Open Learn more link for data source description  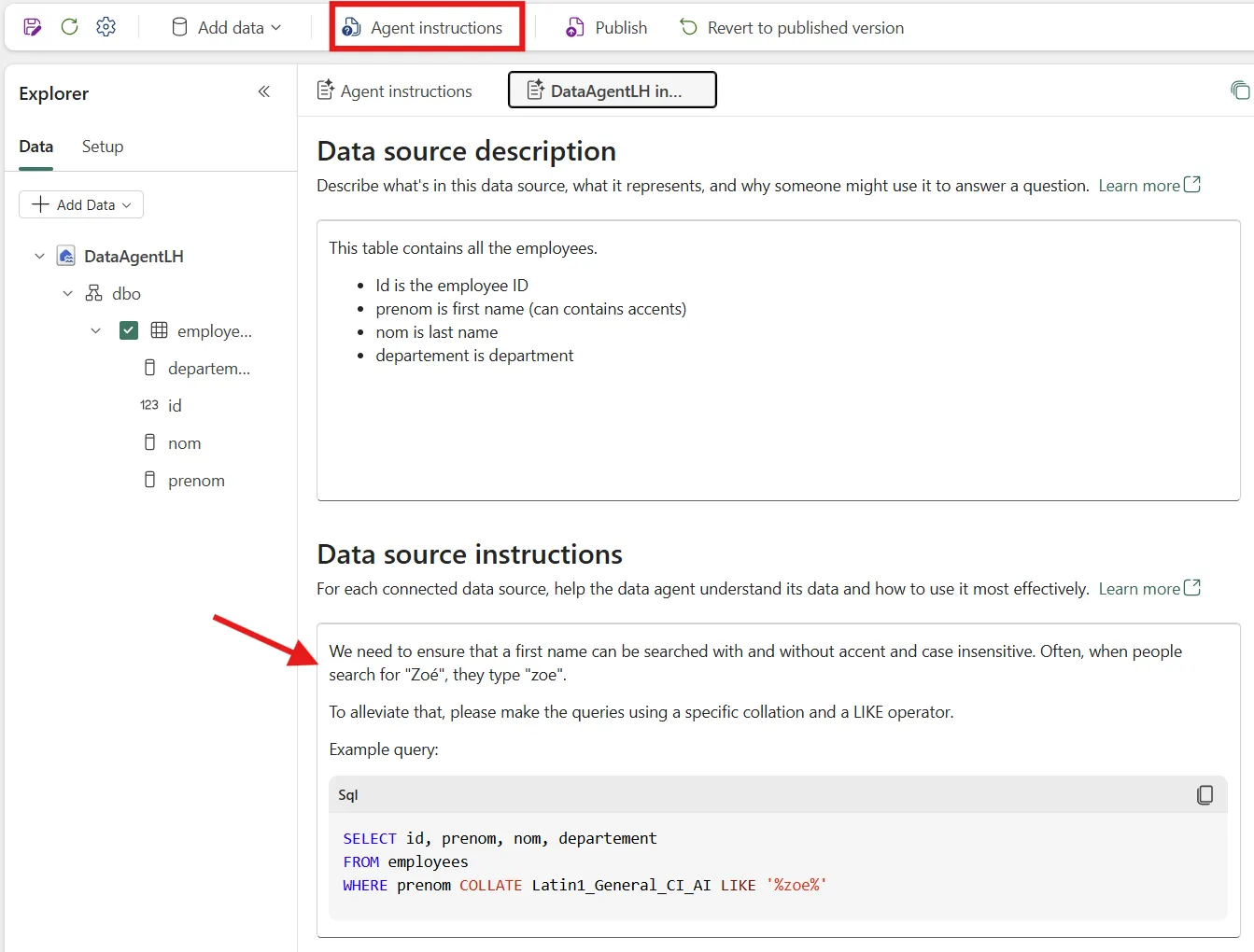pyautogui.click(x=1148, y=186)
